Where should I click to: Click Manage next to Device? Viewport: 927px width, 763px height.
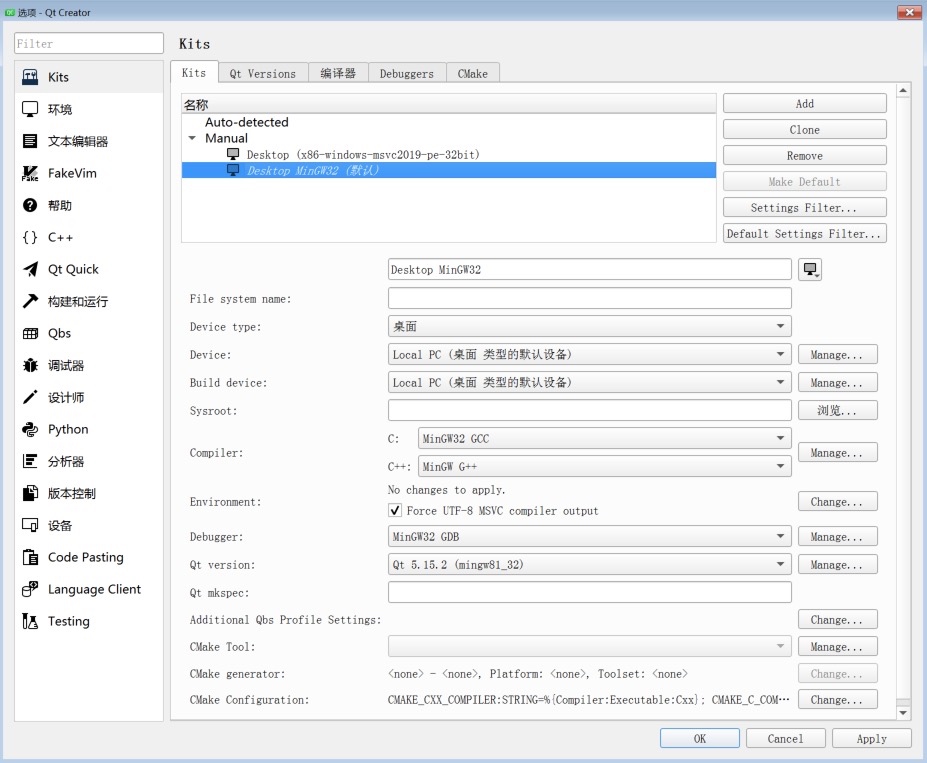click(x=838, y=355)
